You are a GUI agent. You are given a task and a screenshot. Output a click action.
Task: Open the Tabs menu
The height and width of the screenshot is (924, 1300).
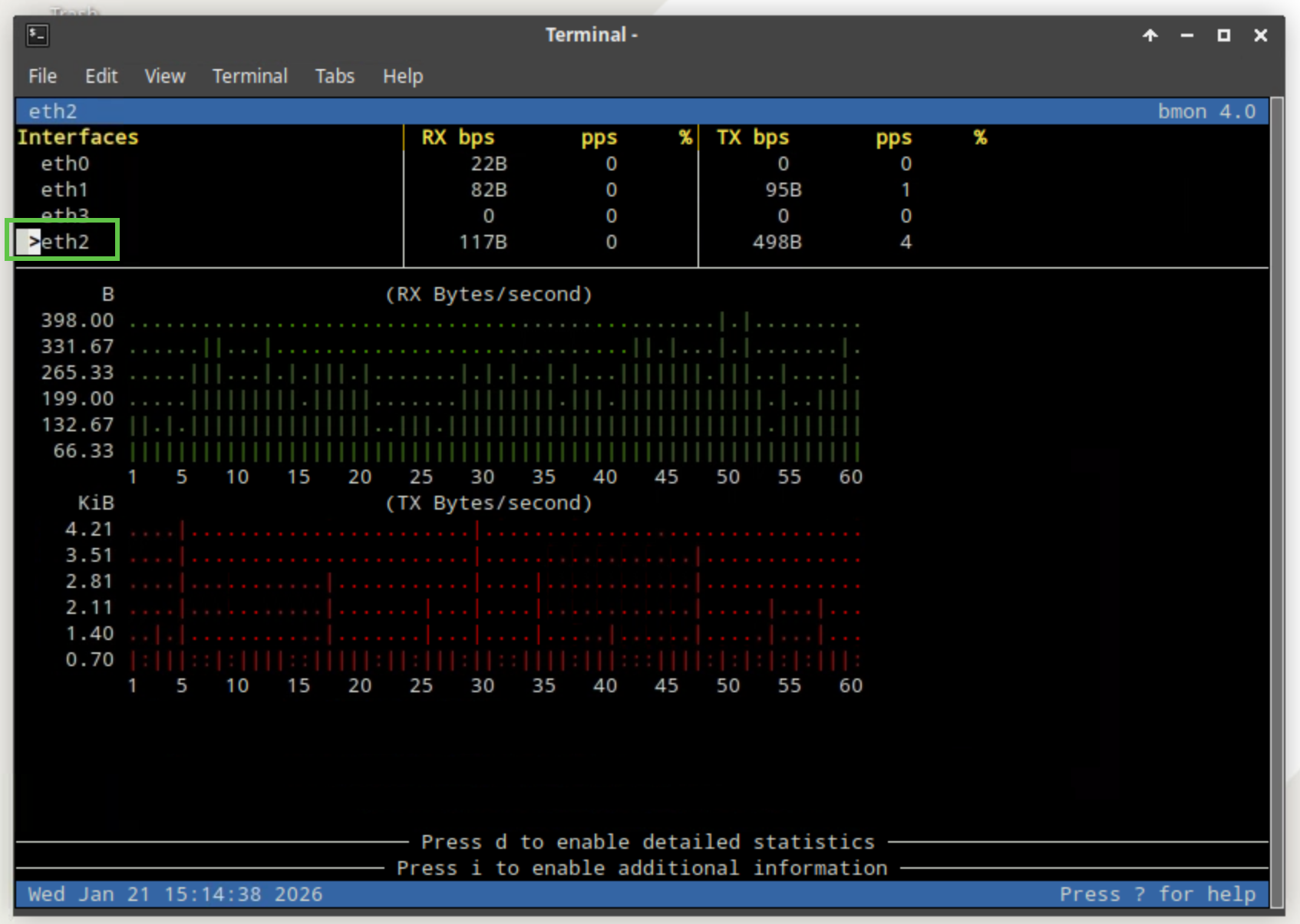click(335, 76)
